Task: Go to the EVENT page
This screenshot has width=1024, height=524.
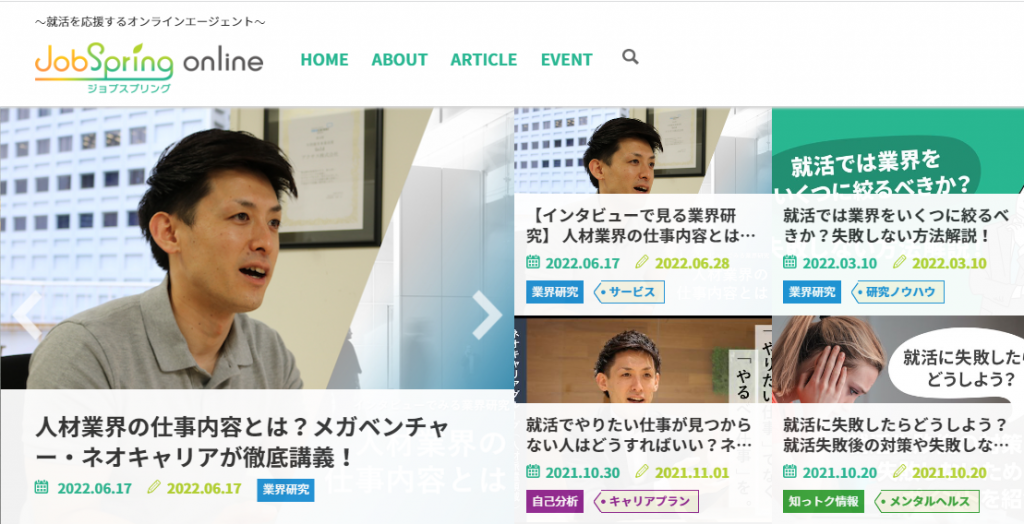Action: click(x=567, y=59)
